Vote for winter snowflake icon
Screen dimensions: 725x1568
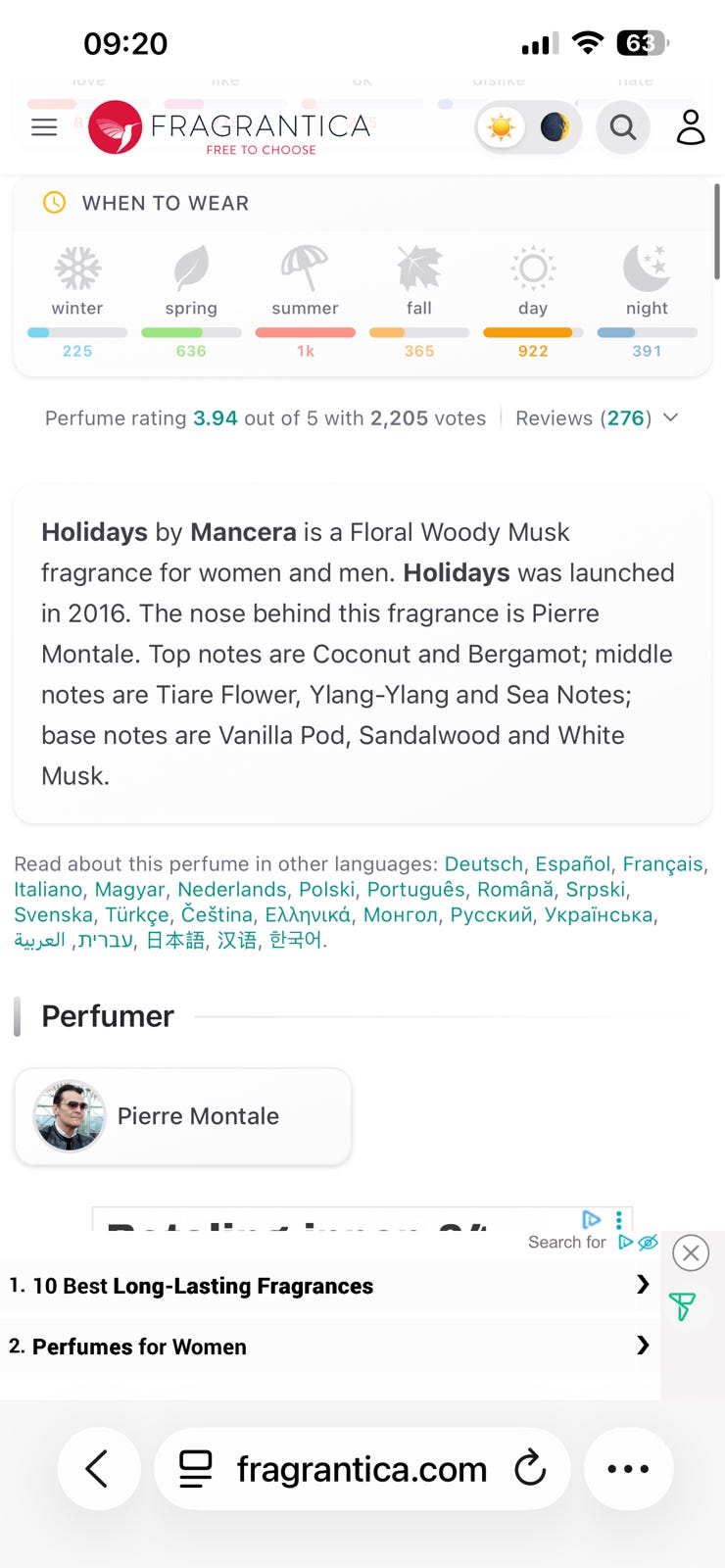pos(77,268)
